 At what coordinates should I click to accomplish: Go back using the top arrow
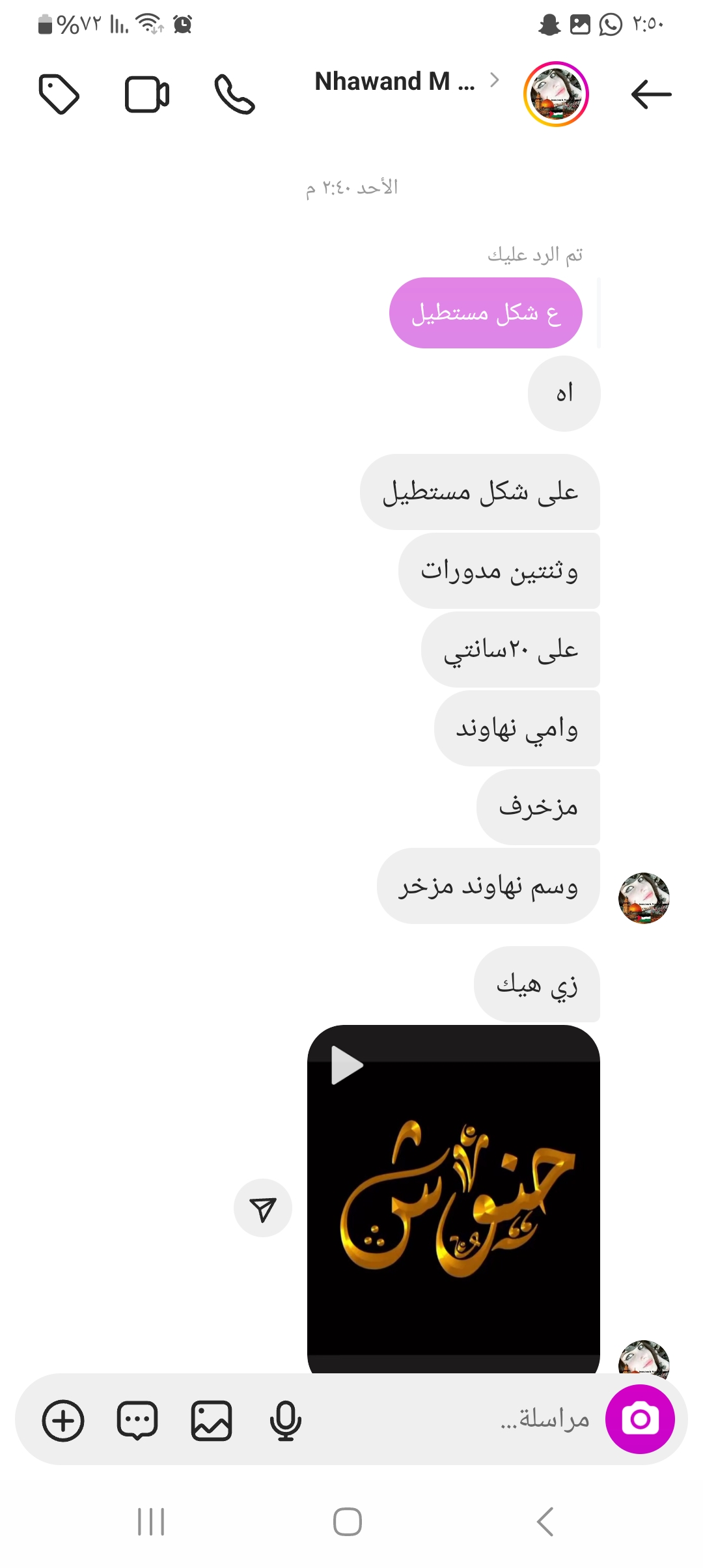tap(651, 94)
